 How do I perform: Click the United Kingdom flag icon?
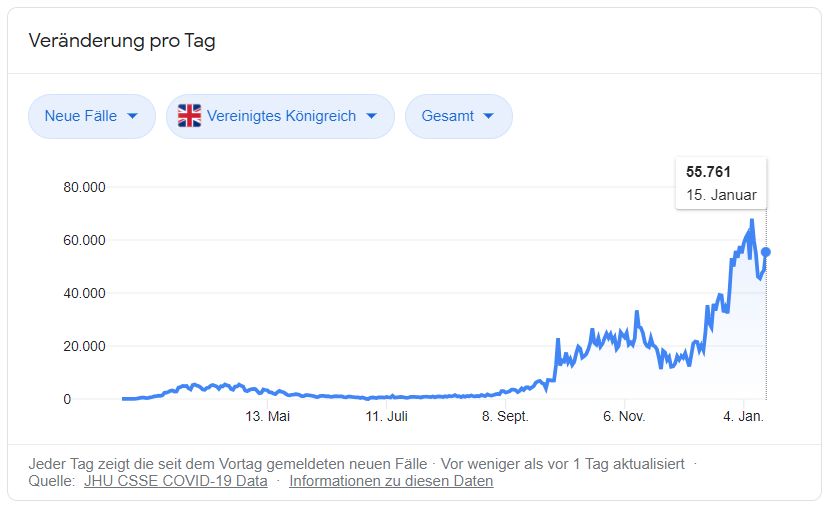click(189, 116)
